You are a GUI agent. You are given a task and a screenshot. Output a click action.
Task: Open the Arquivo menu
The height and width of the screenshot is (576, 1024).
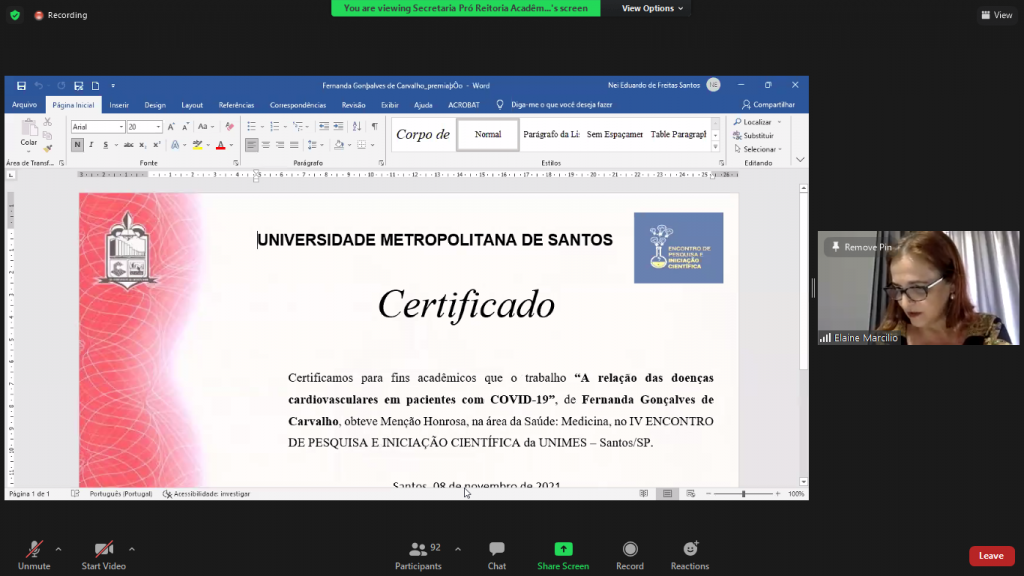[x=24, y=105]
